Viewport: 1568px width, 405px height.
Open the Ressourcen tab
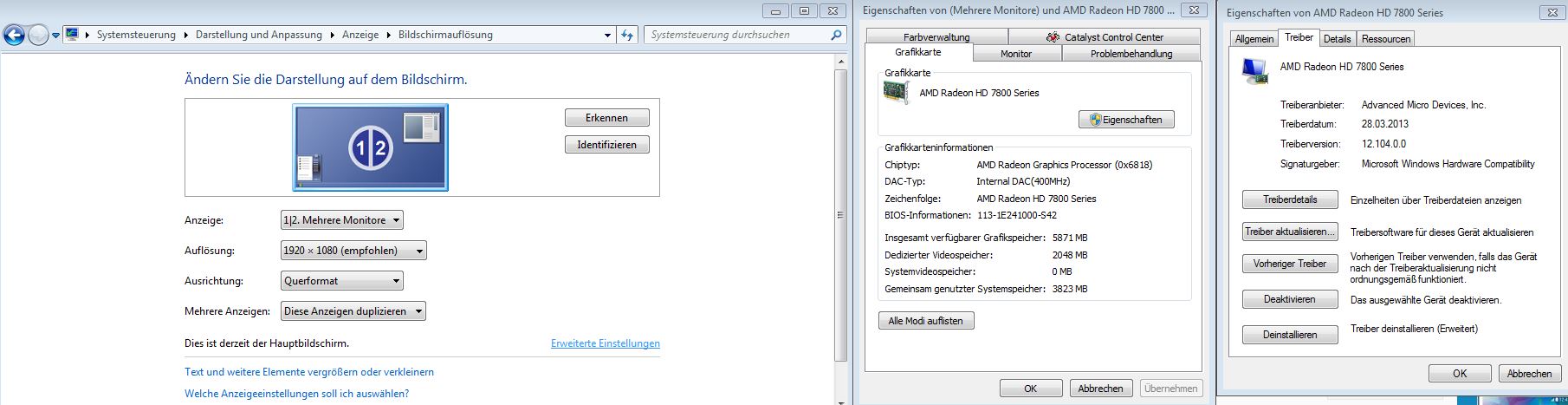pos(1386,39)
